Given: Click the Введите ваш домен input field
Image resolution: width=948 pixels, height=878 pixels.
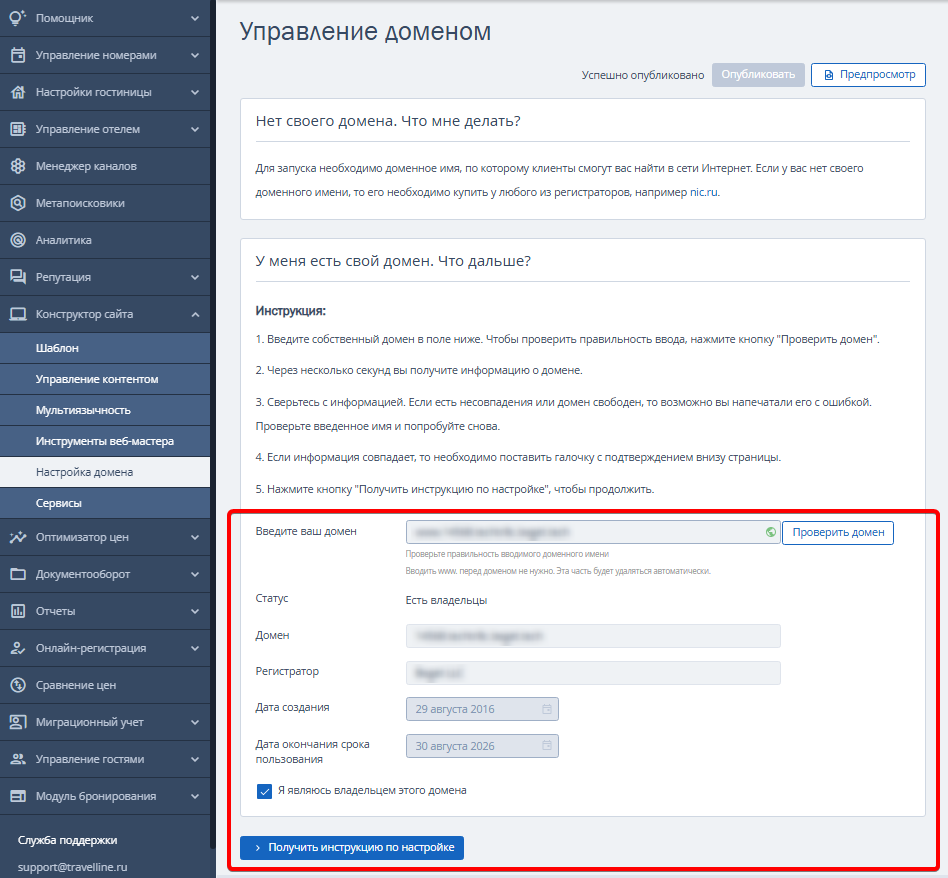Looking at the screenshot, I should click(592, 532).
